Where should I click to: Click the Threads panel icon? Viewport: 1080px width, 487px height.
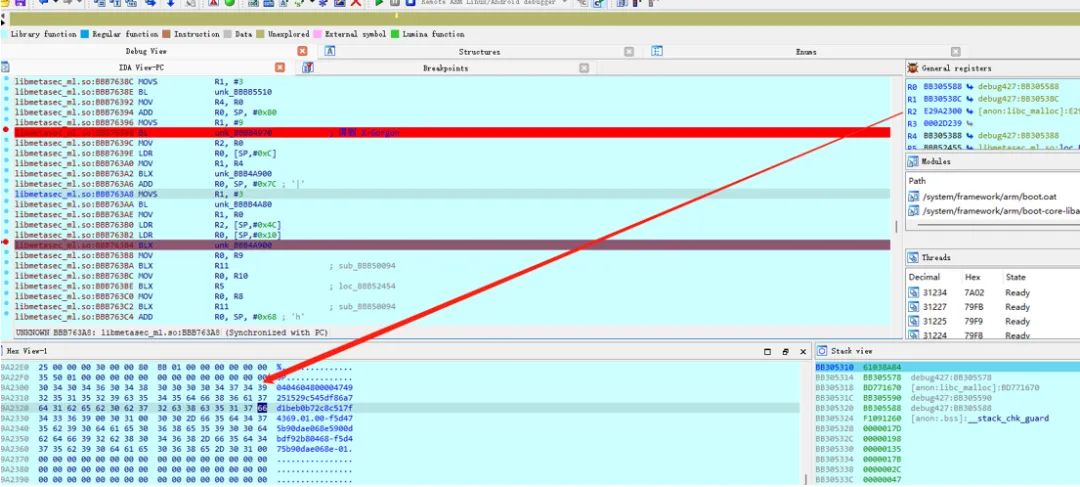point(913,257)
